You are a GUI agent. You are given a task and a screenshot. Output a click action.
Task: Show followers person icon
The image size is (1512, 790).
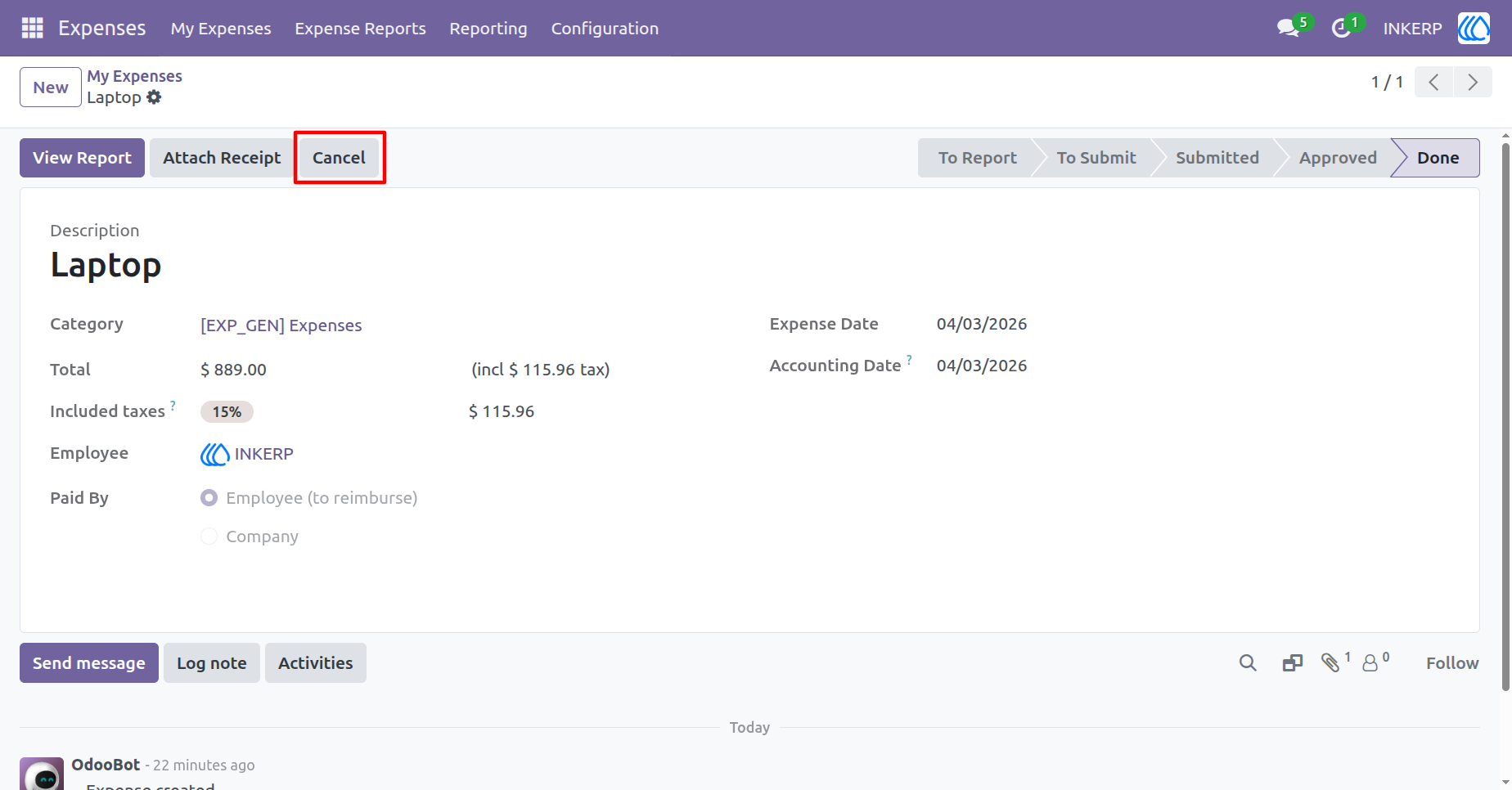click(x=1370, y=663)
